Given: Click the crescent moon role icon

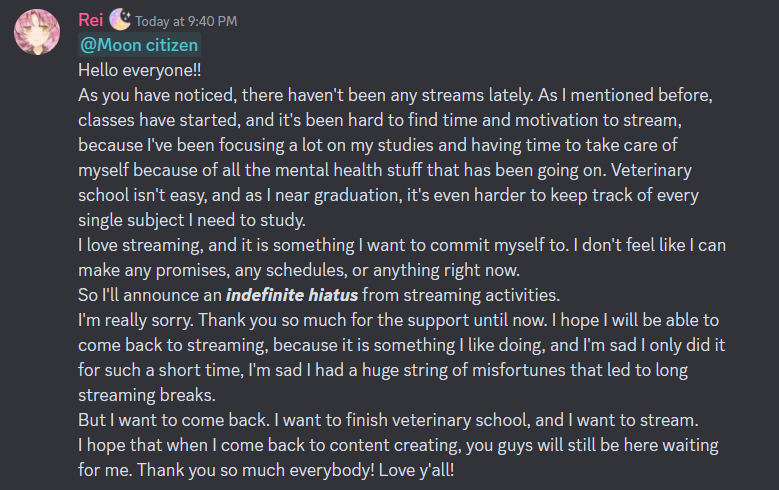Looking at the screenshot, I should [120, 19].
